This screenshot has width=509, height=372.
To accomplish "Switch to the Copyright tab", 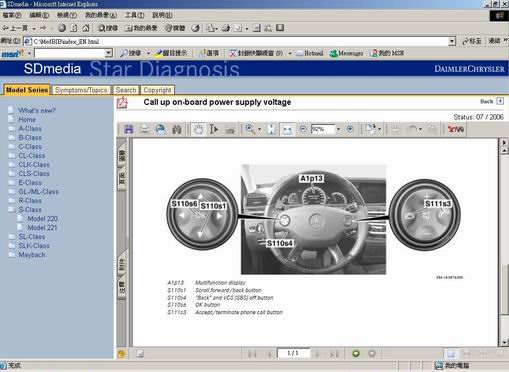I will click(157, 90).
